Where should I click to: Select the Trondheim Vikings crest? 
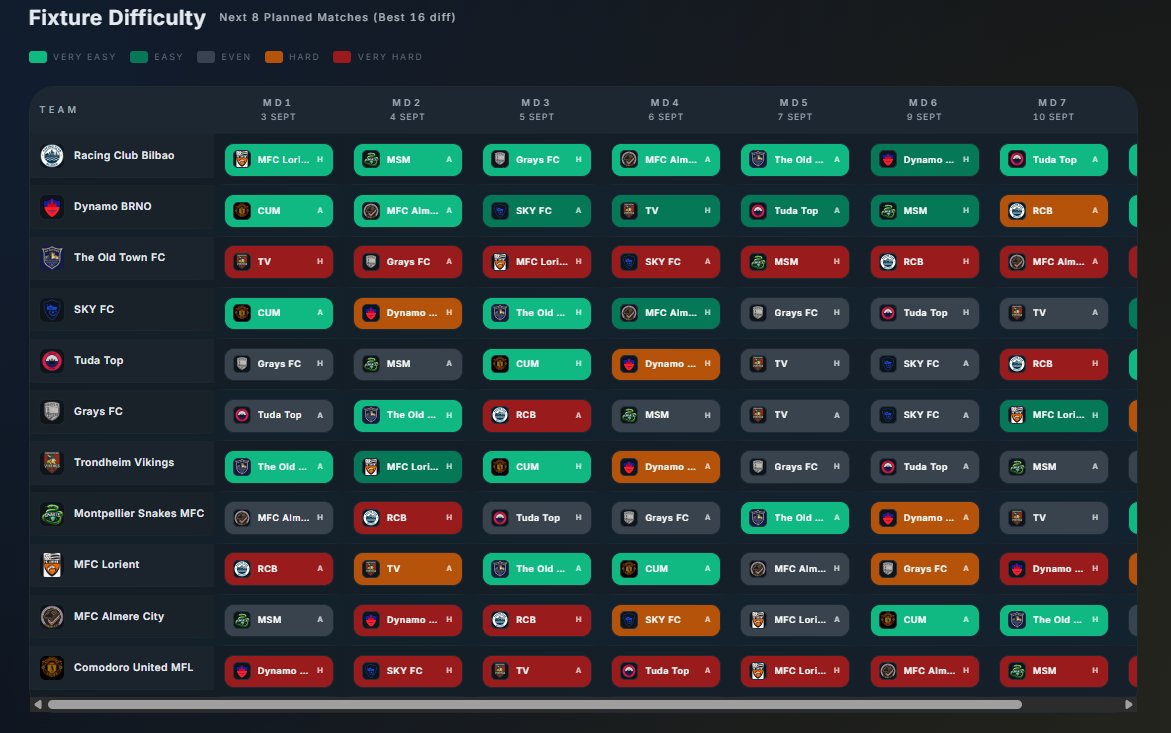pos(51,463)
